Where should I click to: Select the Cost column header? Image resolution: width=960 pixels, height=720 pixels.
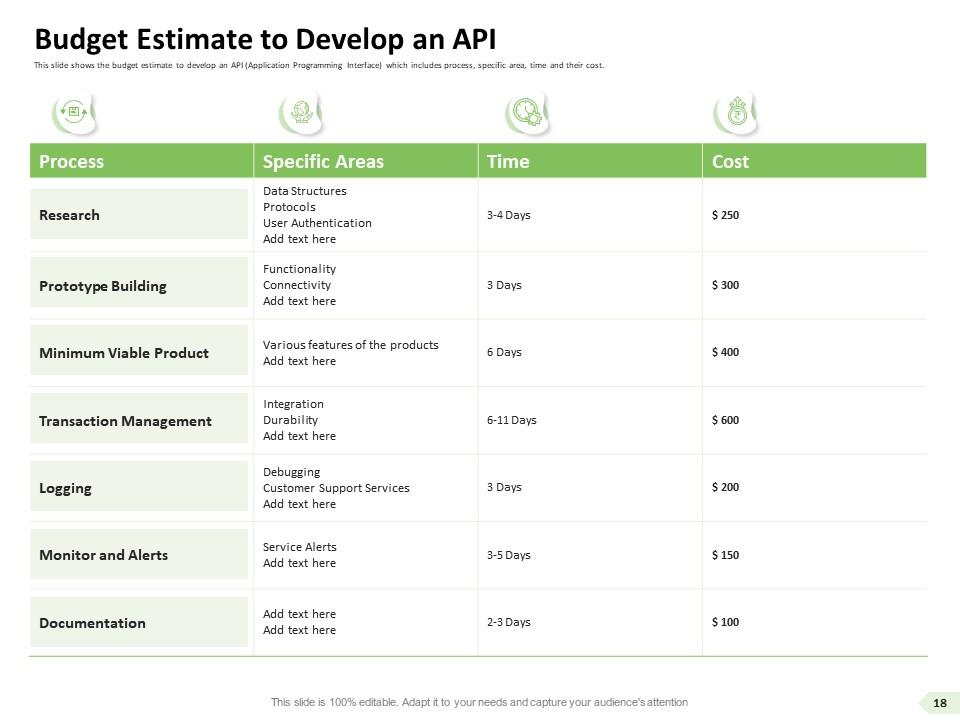(x=730, y=161)
